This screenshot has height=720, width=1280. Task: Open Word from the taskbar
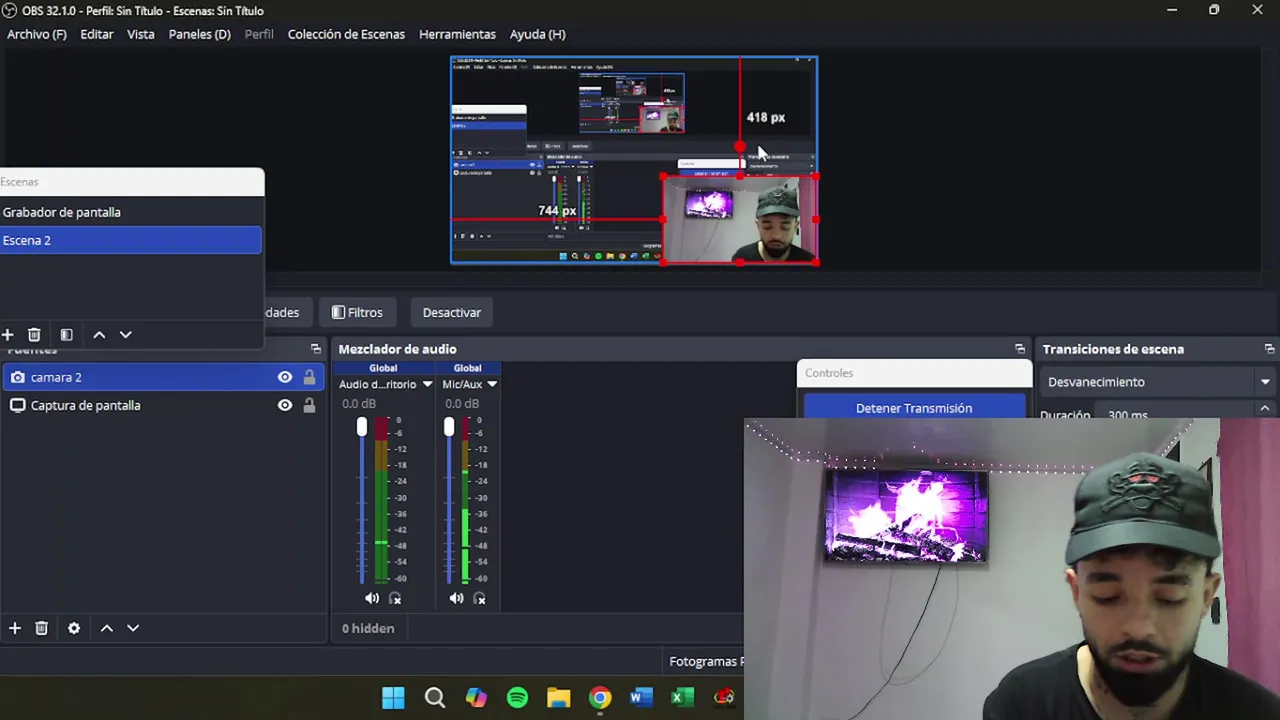click(641, 697)
